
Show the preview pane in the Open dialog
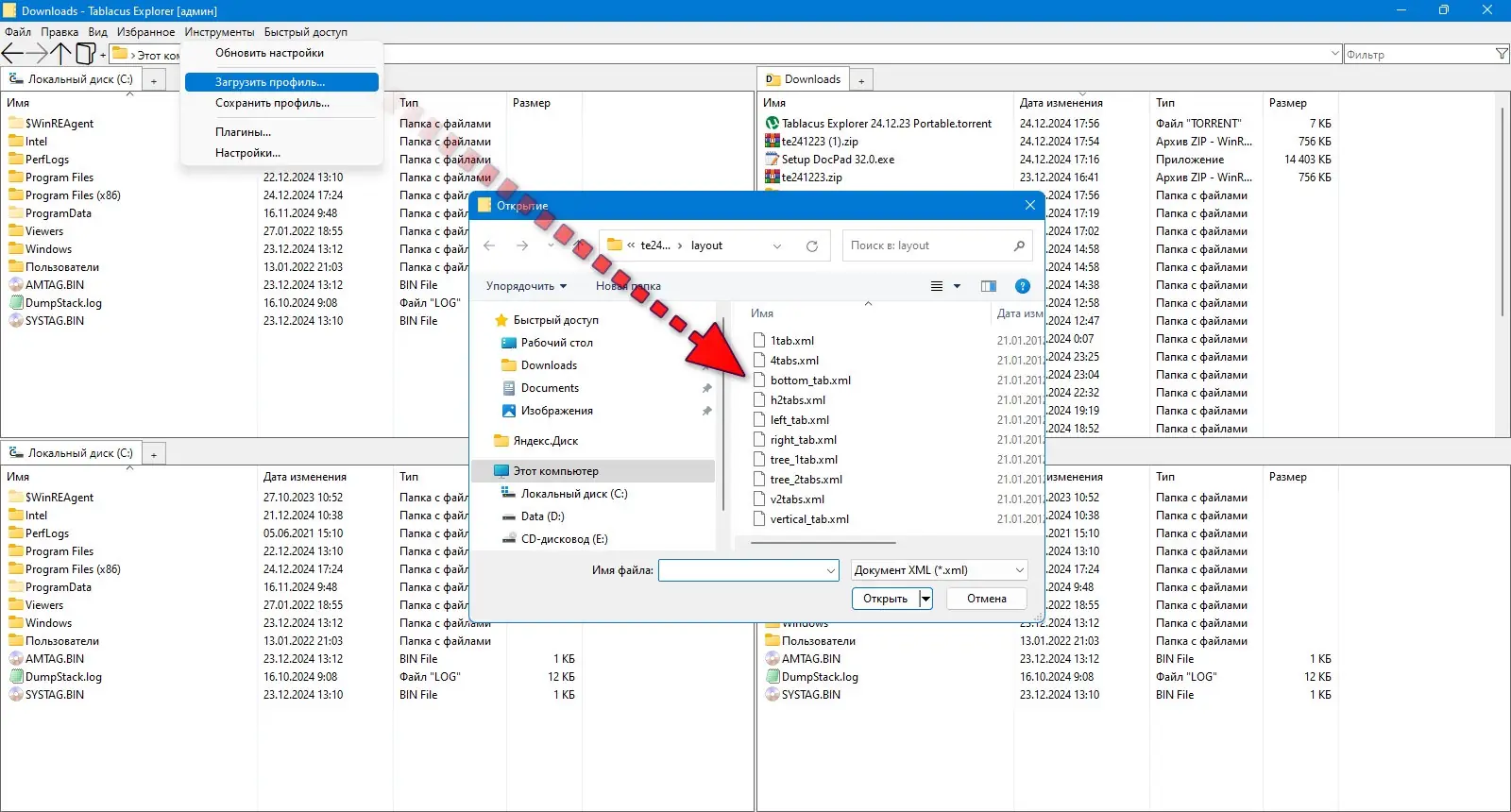click(x=989, y=286)
